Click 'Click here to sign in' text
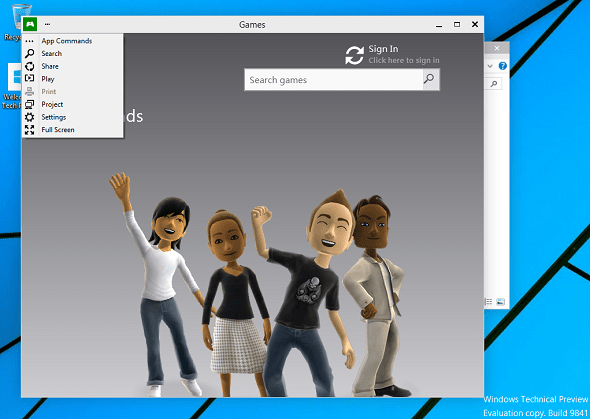This screenshot has height=419, width=590. pyautogui.click(x=404, y=60)
